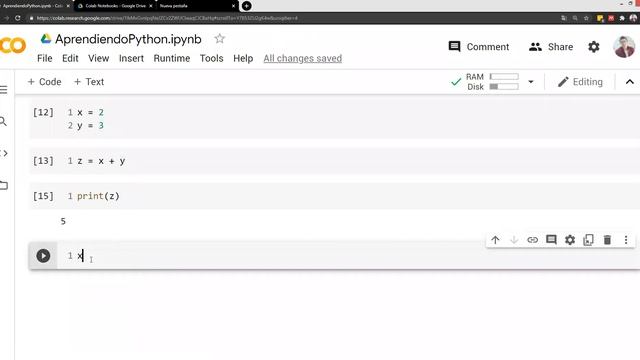The height and width of the screenshot is (360, 640).
Task: Open the File menu
Action: tap(44, 58)
